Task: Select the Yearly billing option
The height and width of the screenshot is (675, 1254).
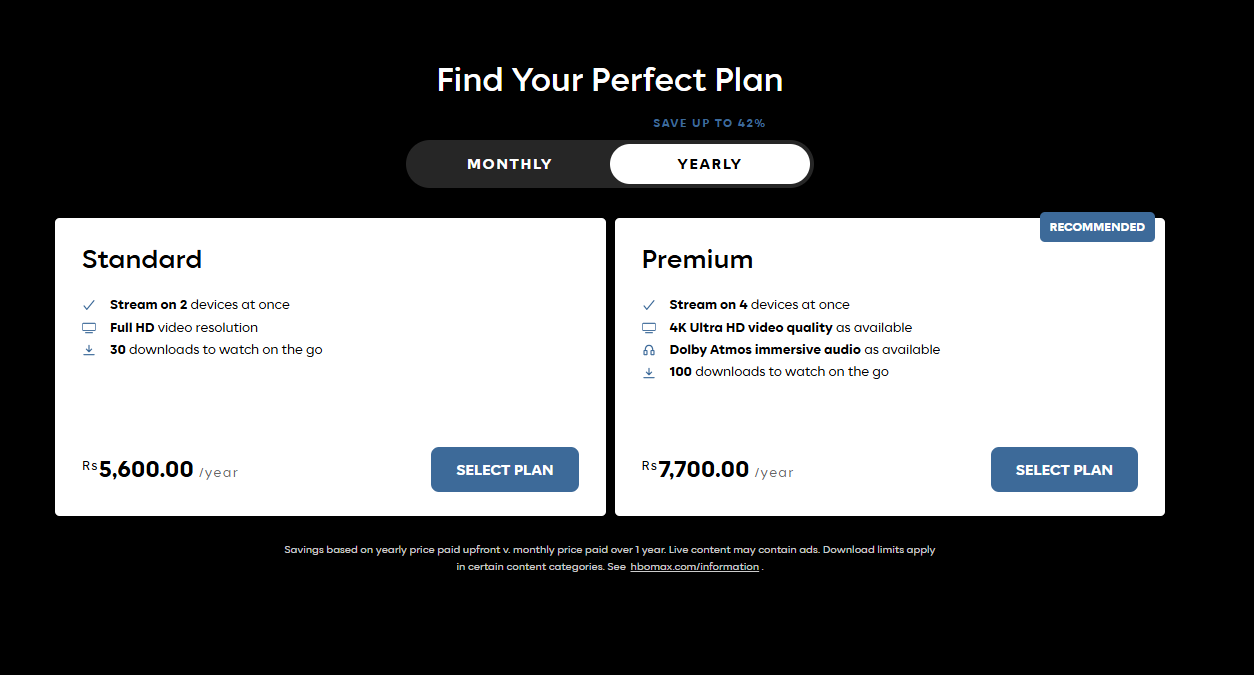Action: [x=709, y=164]
